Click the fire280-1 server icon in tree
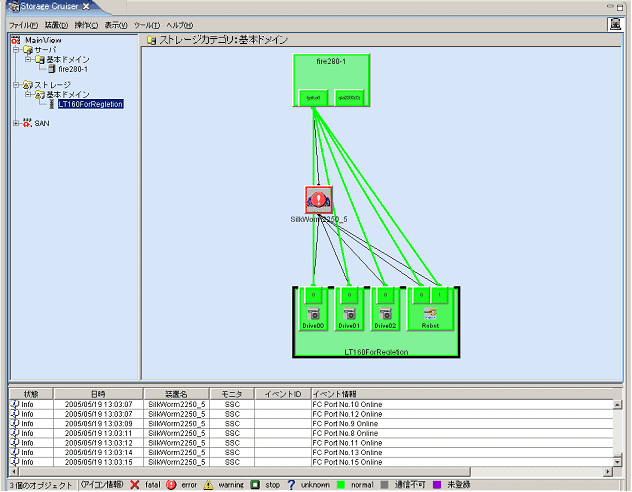 [51, 69]
